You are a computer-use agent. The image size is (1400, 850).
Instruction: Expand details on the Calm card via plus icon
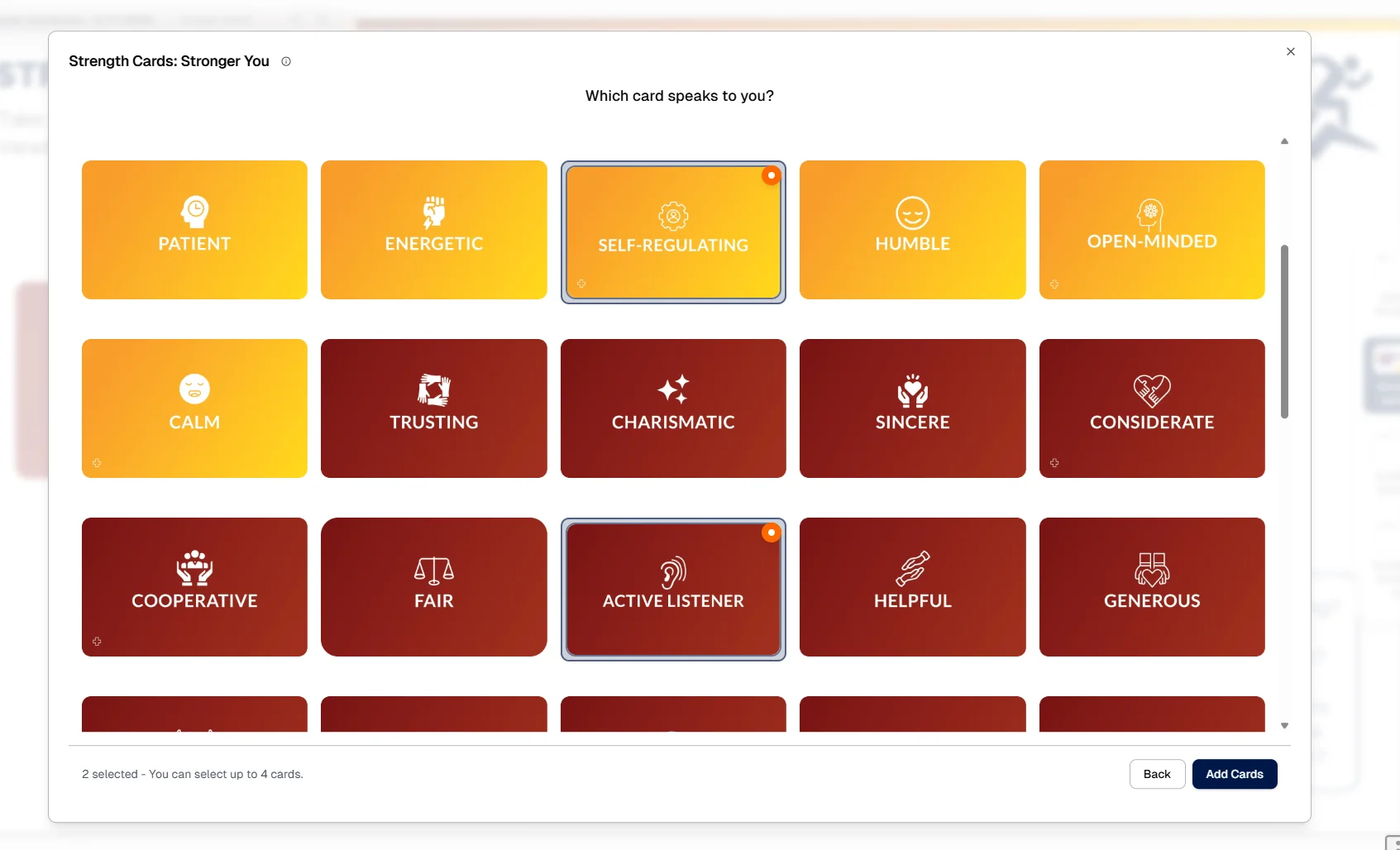tap(97, 464)
